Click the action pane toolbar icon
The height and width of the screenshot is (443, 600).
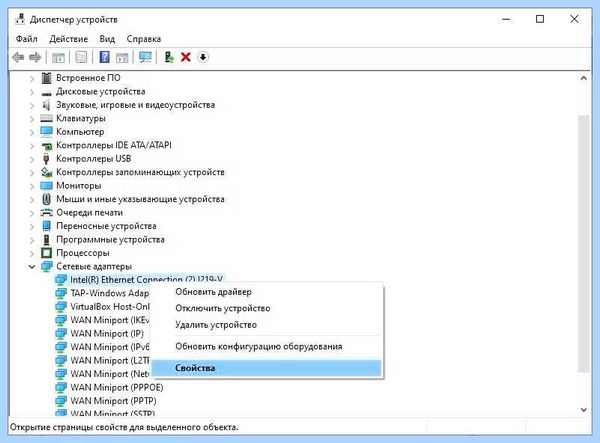[122, 57]
